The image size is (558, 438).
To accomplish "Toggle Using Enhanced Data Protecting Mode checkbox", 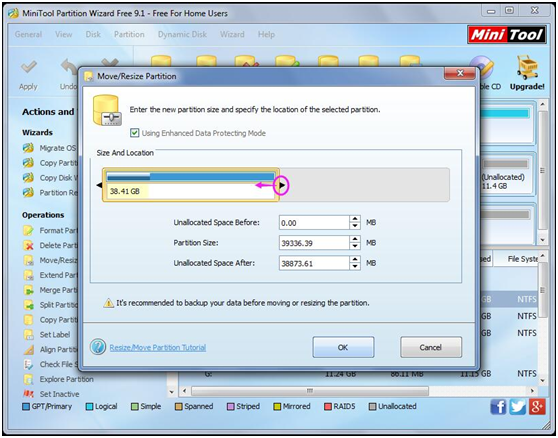I will click(x=135, y=133).
